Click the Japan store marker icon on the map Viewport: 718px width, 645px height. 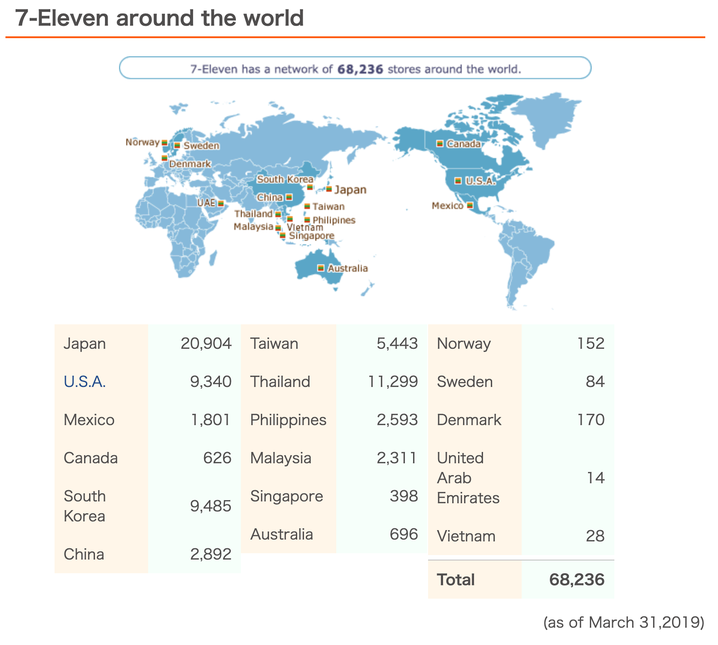pyautogui.click(x=329, y=189)
